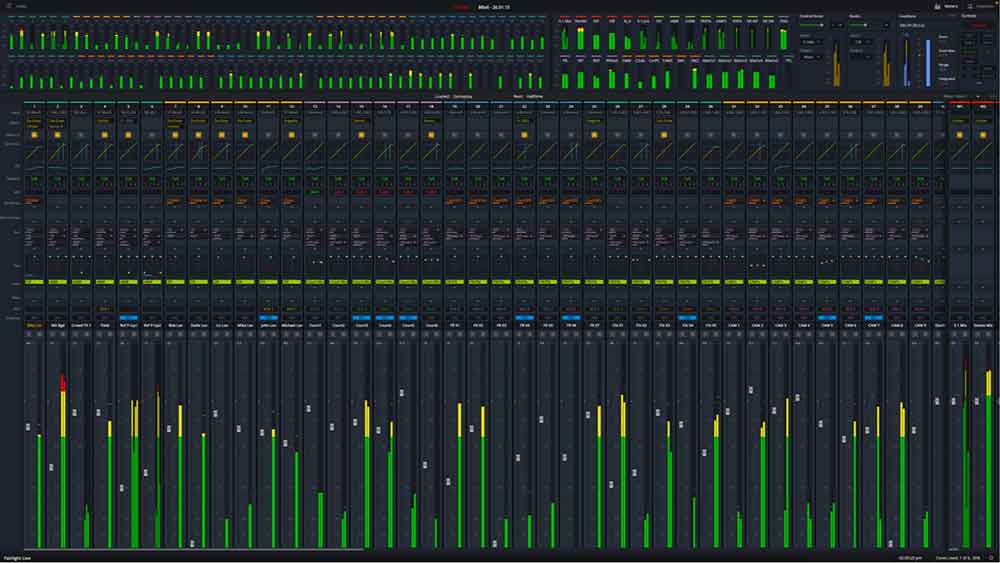The width and height of the screenshot is (1000, 563).
Task: Open the EQ curve on channel 2
Action: (x=57, y=168)
